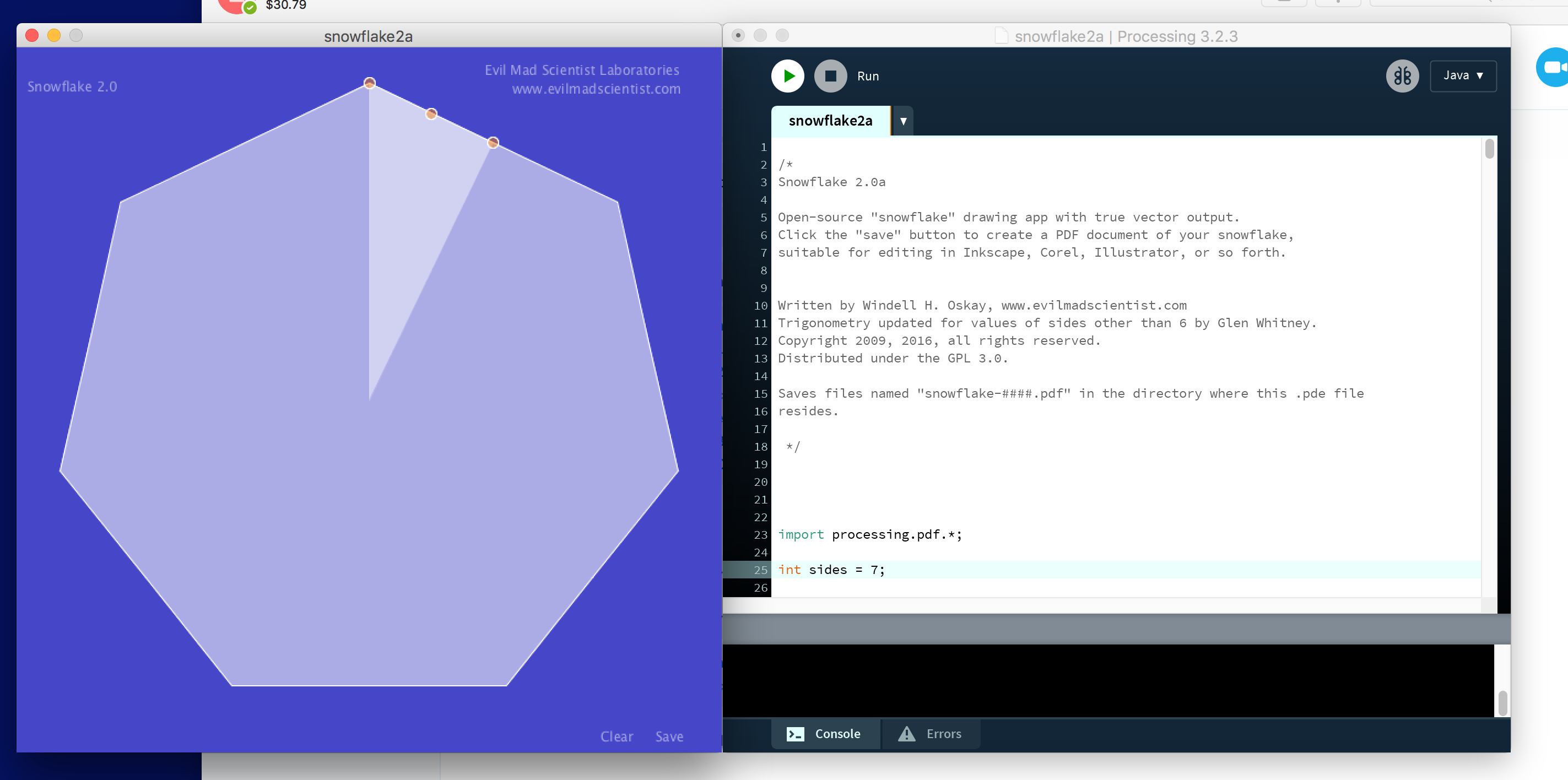Viewport: 1568px width, 780px height.
Task: Click the Stop button in Processing toolbar
Action: point(830,76)
